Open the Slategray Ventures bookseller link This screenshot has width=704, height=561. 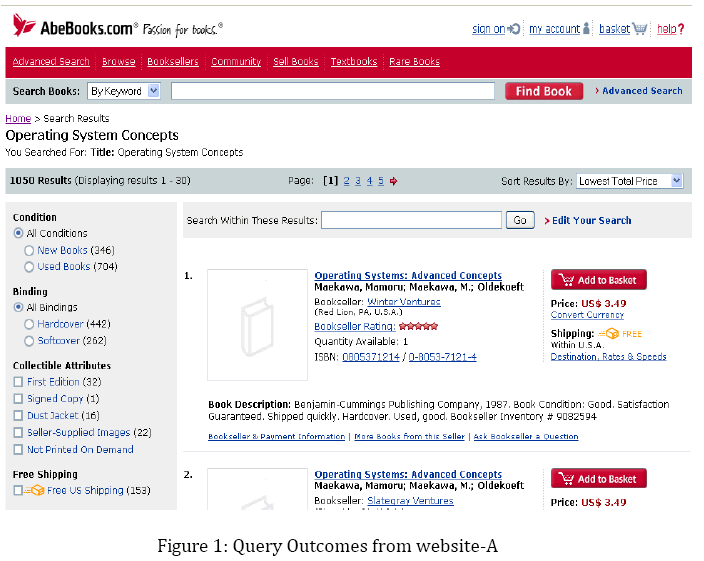click(x=410, y=500)
